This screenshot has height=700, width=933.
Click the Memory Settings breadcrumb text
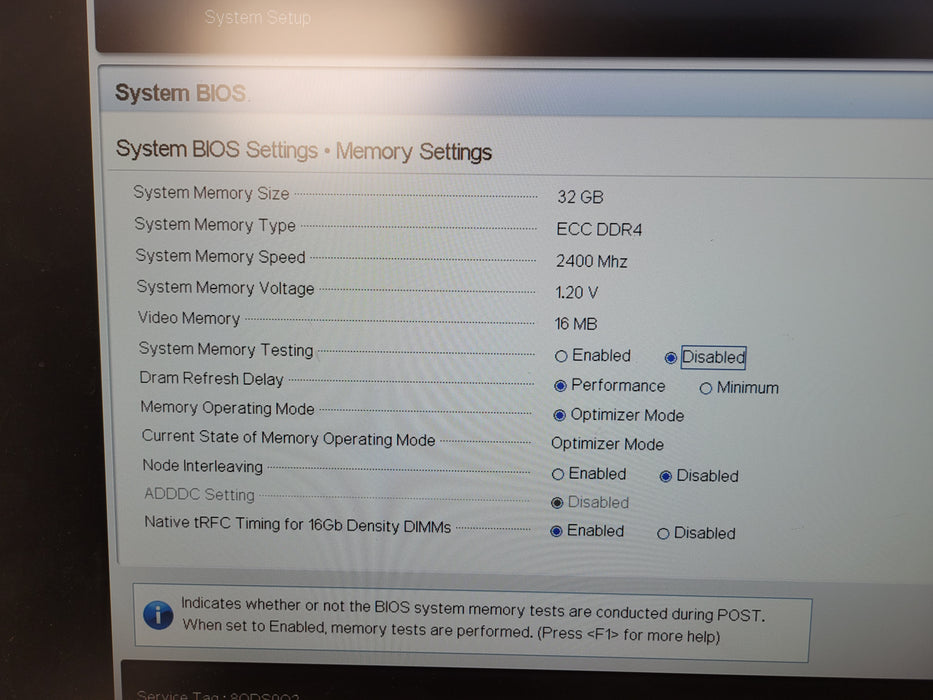coord(414,152)
